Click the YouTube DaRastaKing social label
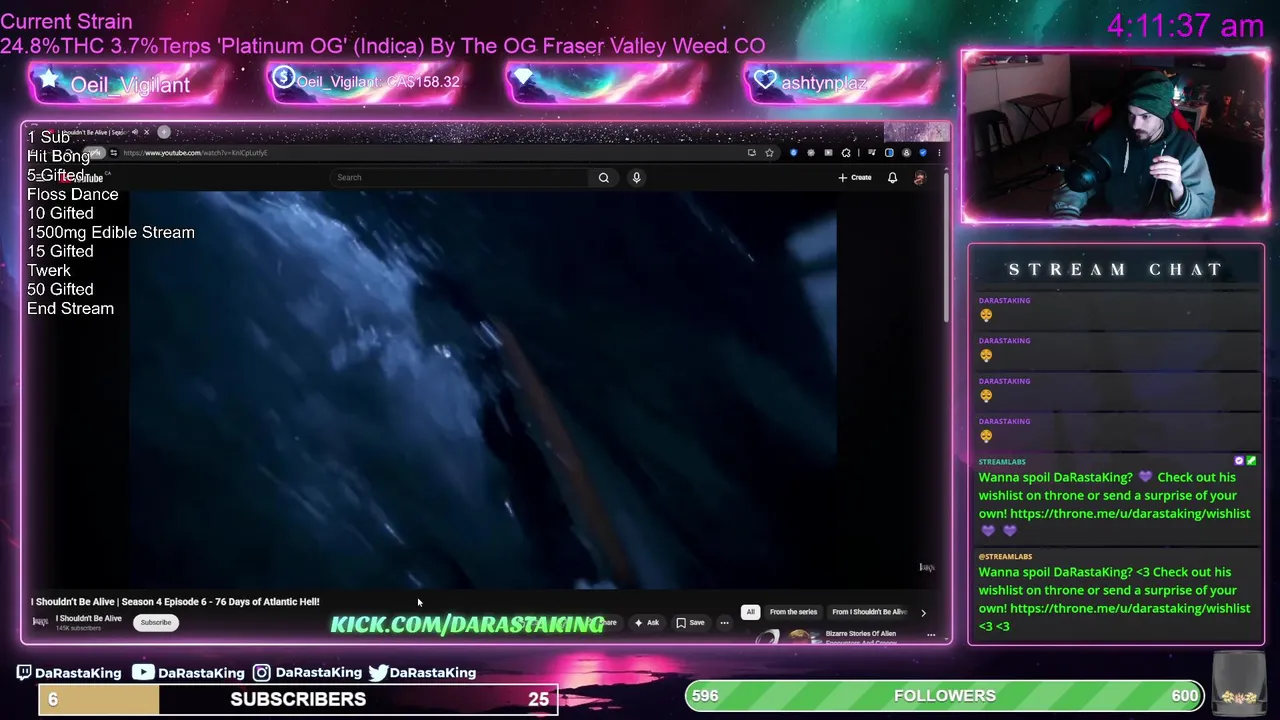The image size is (1280, 720). coord(190,673)
